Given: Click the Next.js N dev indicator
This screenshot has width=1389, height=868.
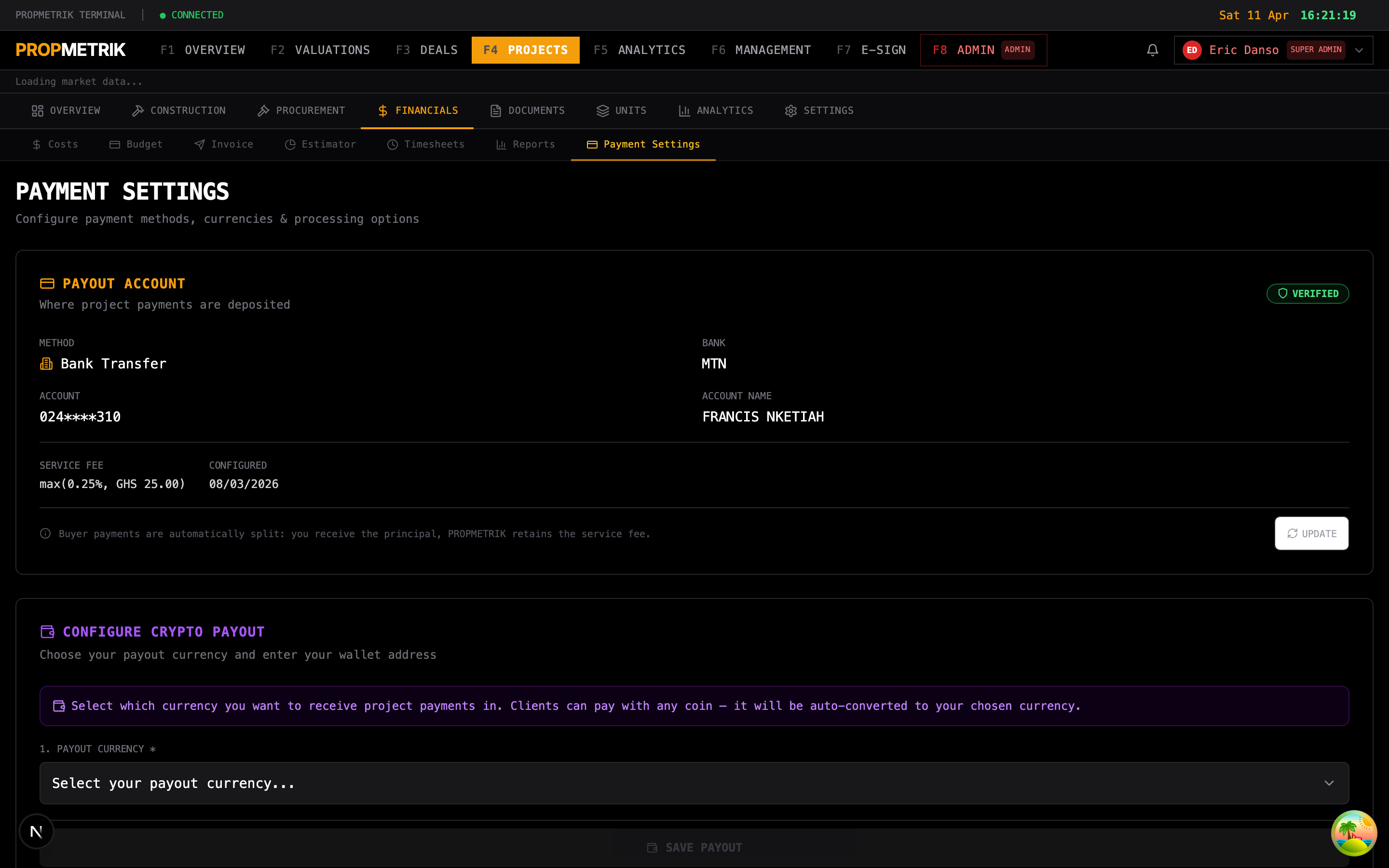Looking at the screenshot, I should (36, 831).
